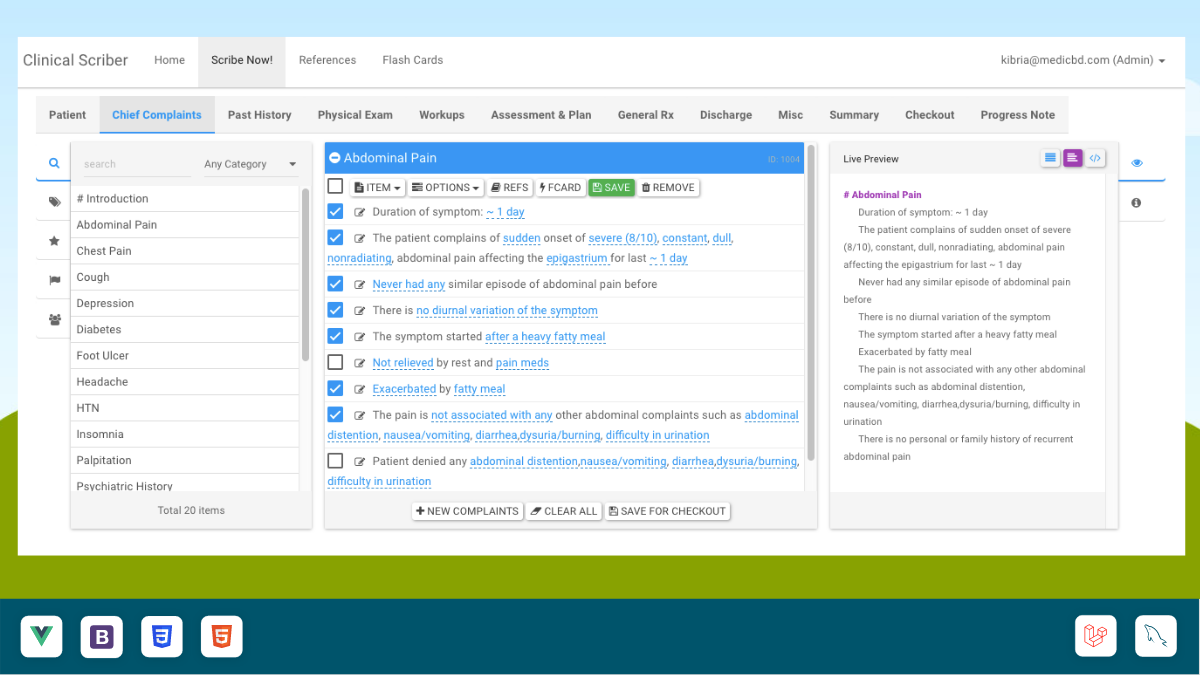This screenshot has width=1200, height=675.
Task: Uncheck the 'Duration of symptom' checkbox
Action: [335, 211]
